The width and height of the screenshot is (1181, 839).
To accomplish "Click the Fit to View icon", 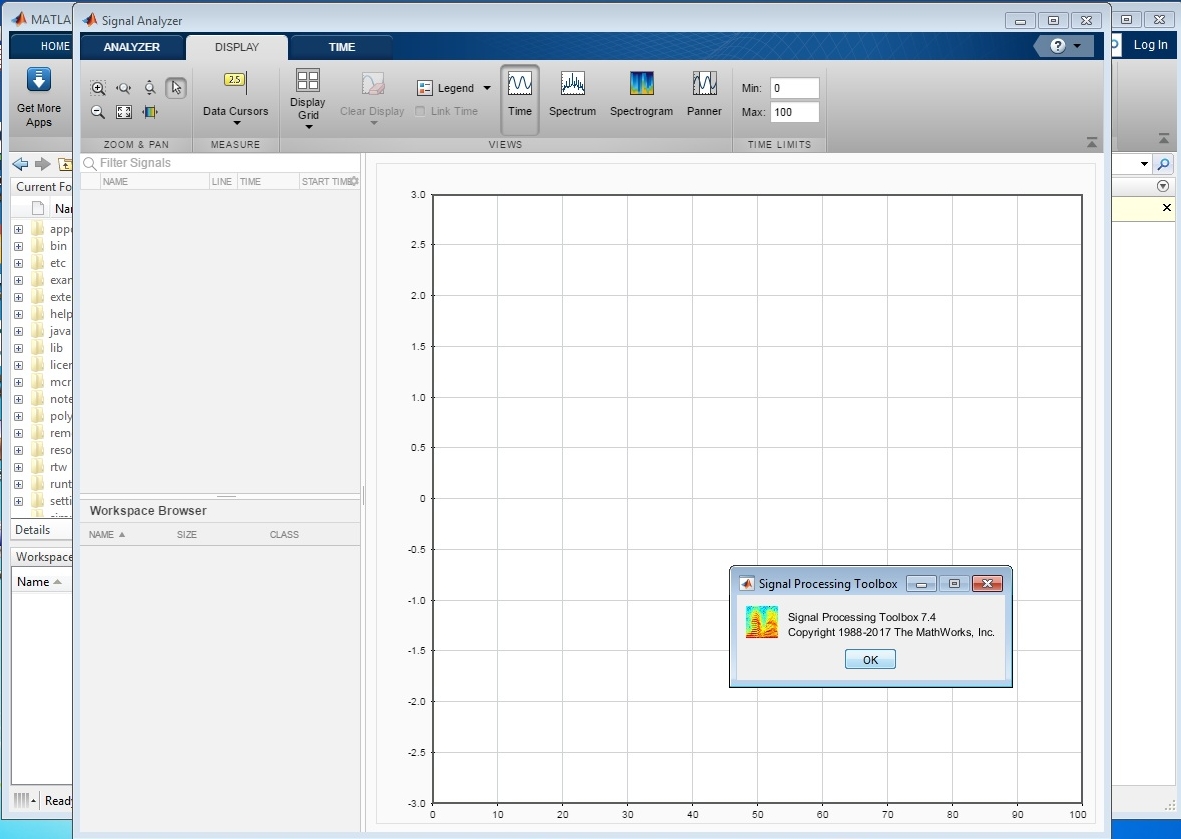I will click(124, 112).
